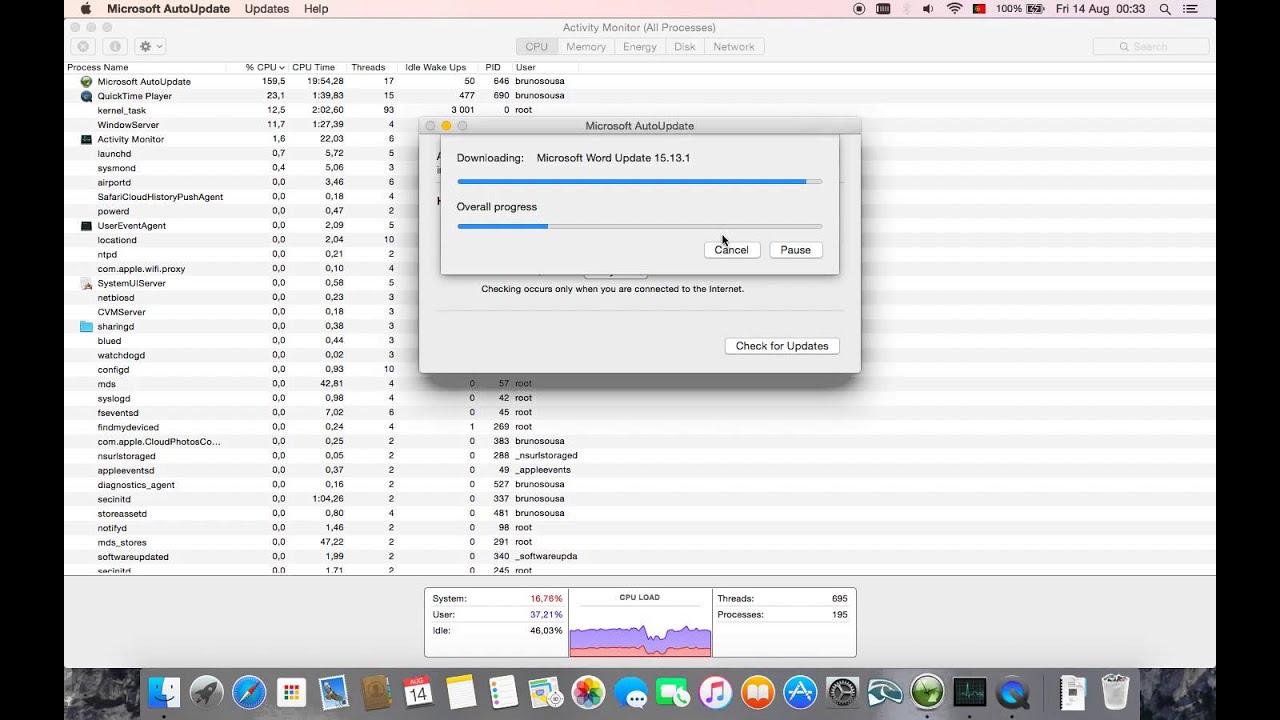The image size is (1280, 720).
Task: Open iBooks from the Dock
Action: pyautogui.click(x=758, y=692)
